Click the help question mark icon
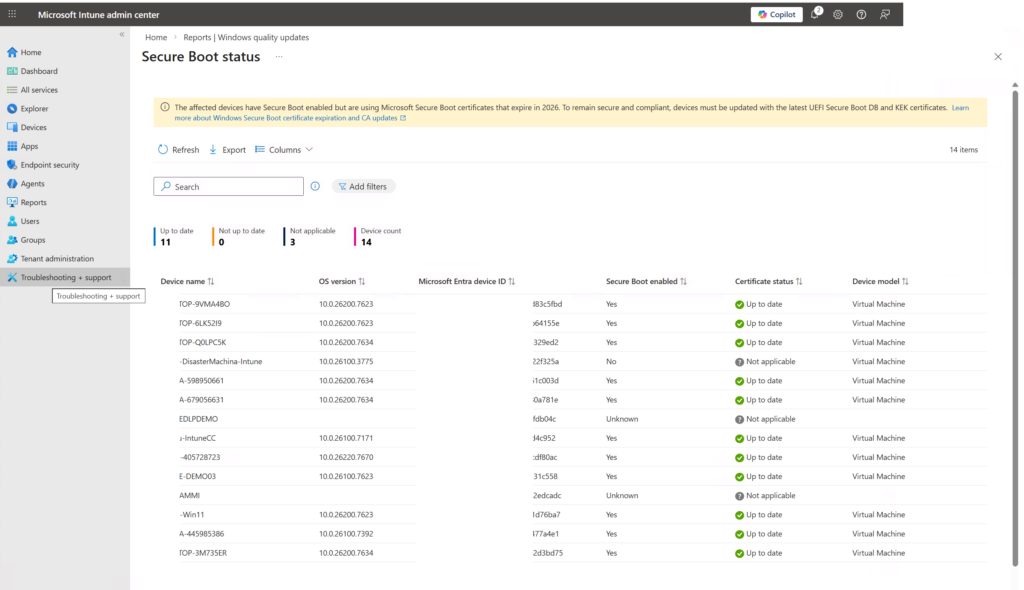Screen dimensions: 1024x590 click(861, 14)
